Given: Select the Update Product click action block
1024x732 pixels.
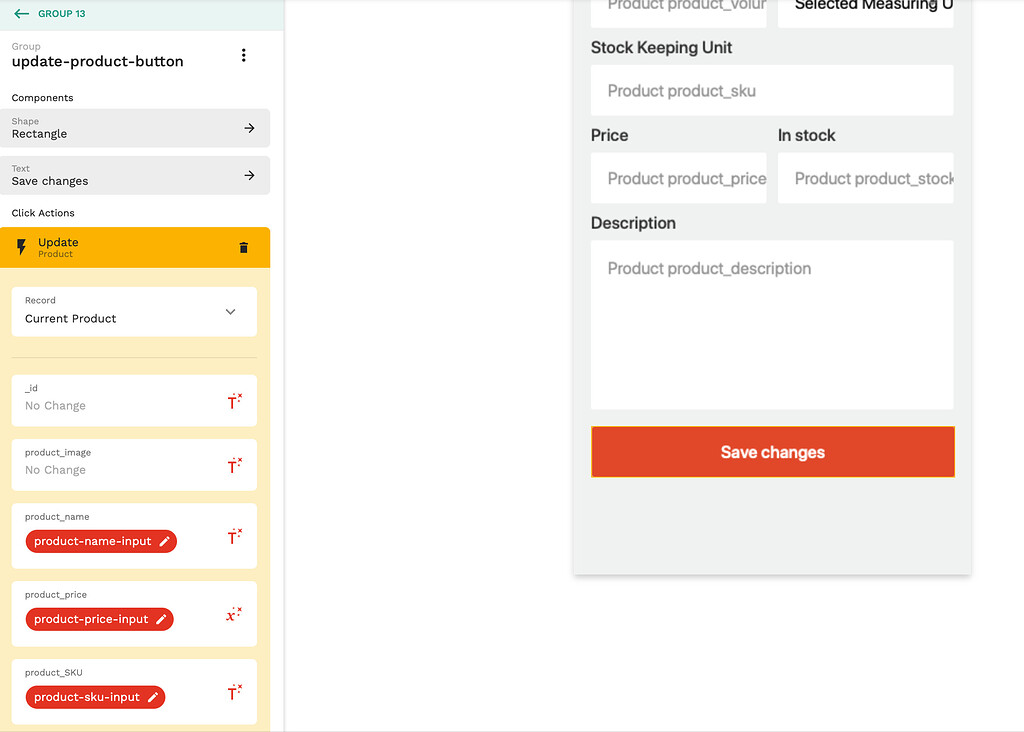Looking at the screenshot, I should coord(120,247).
